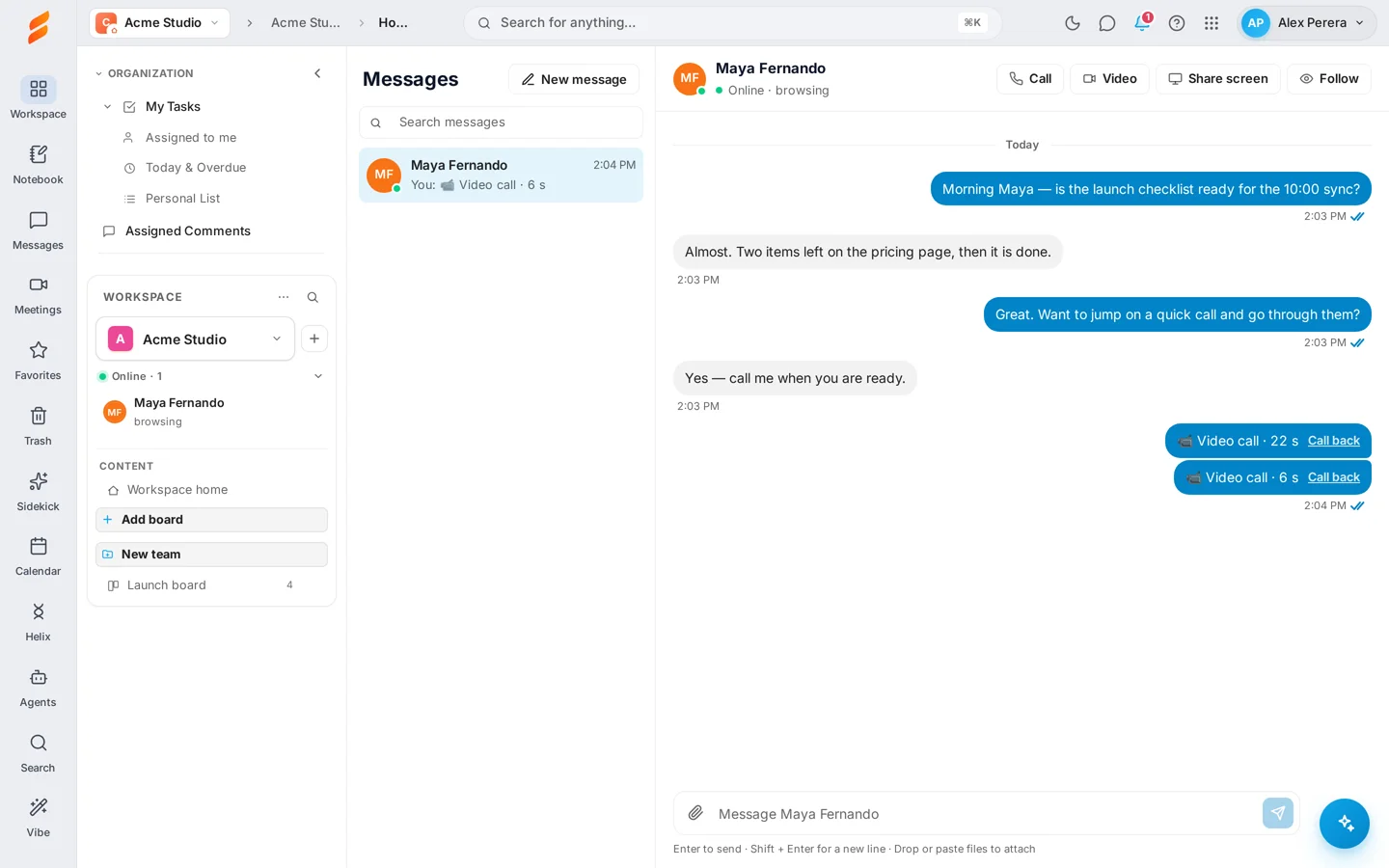This screenshot has height=868, width=1389.
Task: Click Share screen button
Action: 1218,79
